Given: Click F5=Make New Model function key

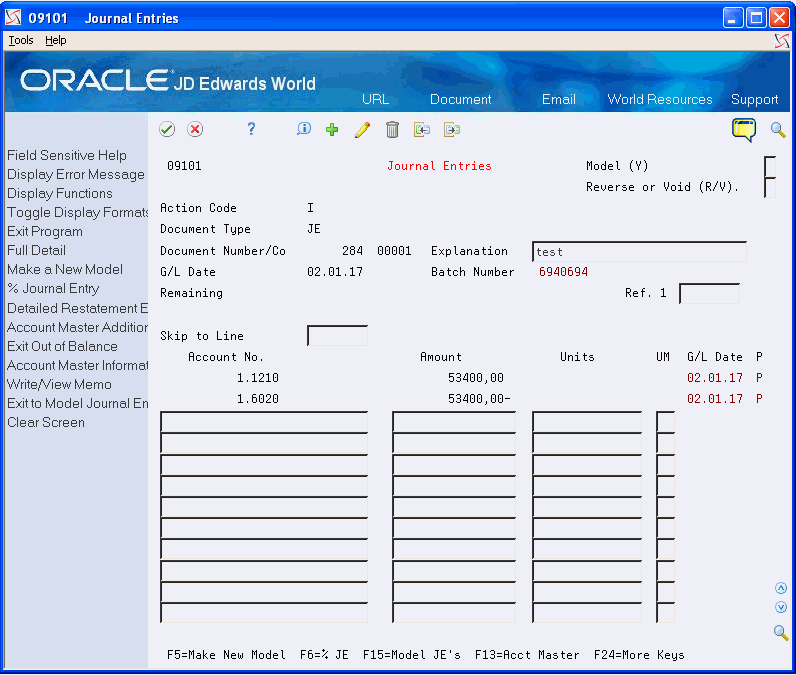Looking at the screenshot, I should pos(226,655).
